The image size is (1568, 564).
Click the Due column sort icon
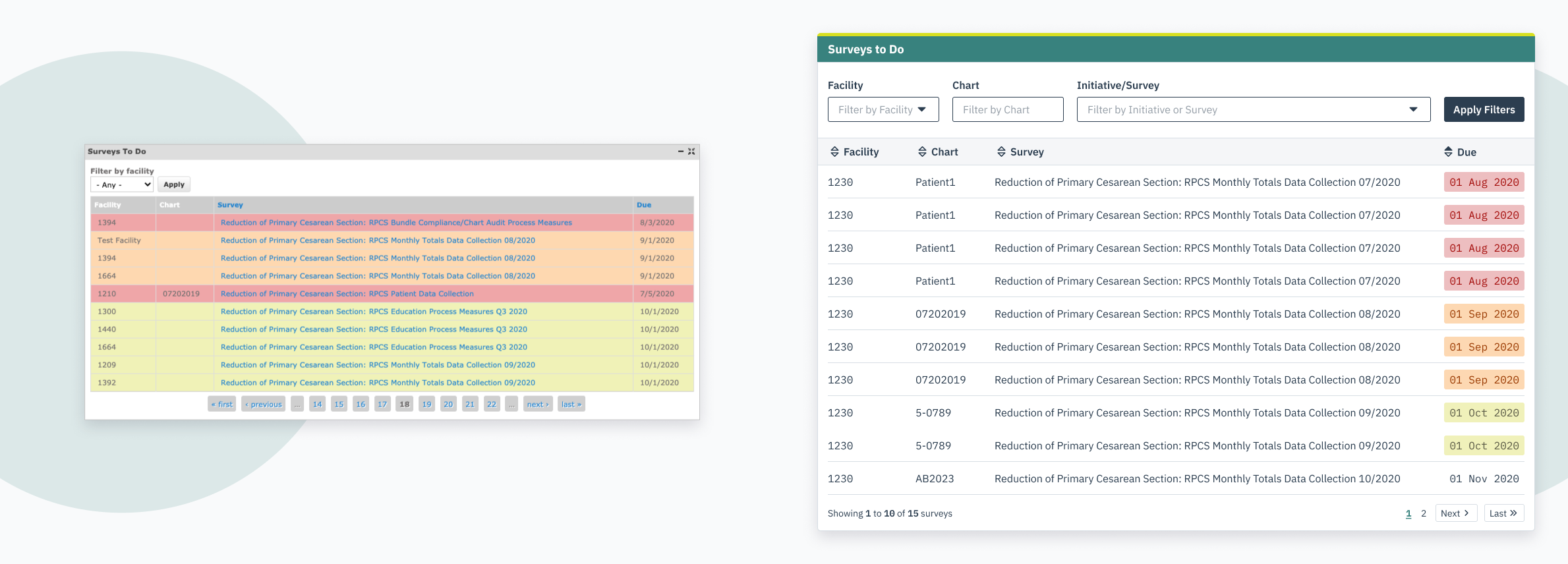1448,152
